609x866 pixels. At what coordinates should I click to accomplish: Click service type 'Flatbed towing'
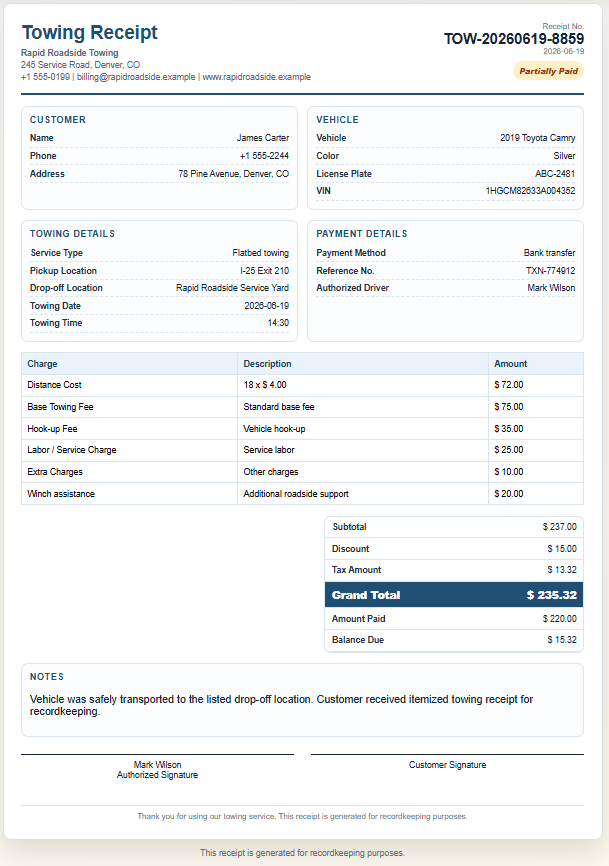click(x=261, y=253)
